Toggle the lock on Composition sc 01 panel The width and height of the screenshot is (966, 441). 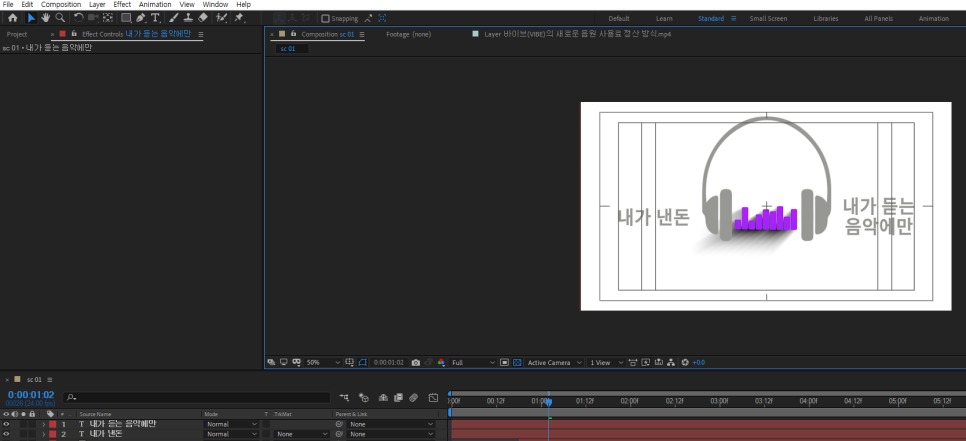[x=293, y=34]
